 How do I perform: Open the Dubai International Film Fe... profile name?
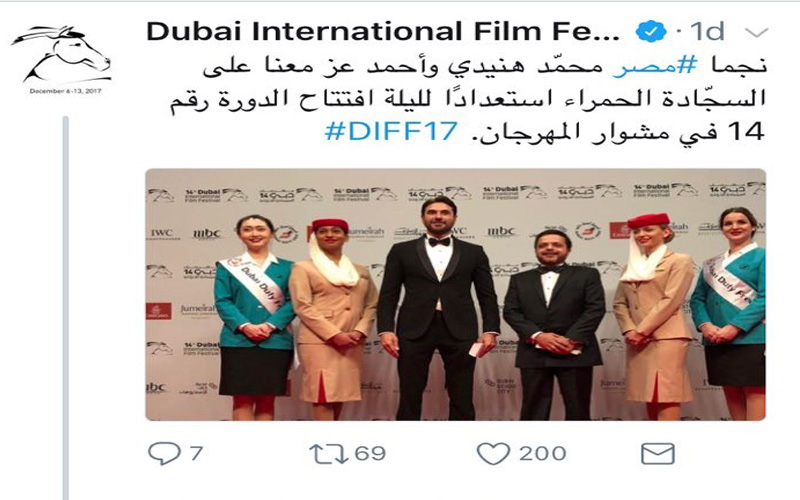pyautogui.click(x=383, y=32)
